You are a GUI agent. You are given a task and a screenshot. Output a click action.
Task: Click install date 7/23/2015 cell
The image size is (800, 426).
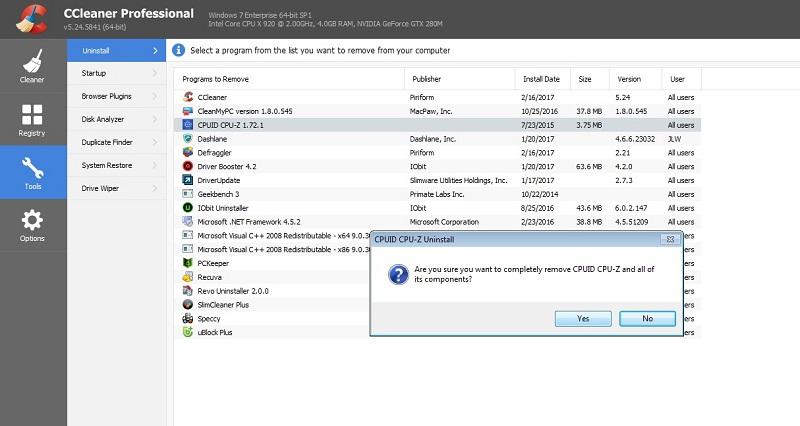tap(538, 125)
